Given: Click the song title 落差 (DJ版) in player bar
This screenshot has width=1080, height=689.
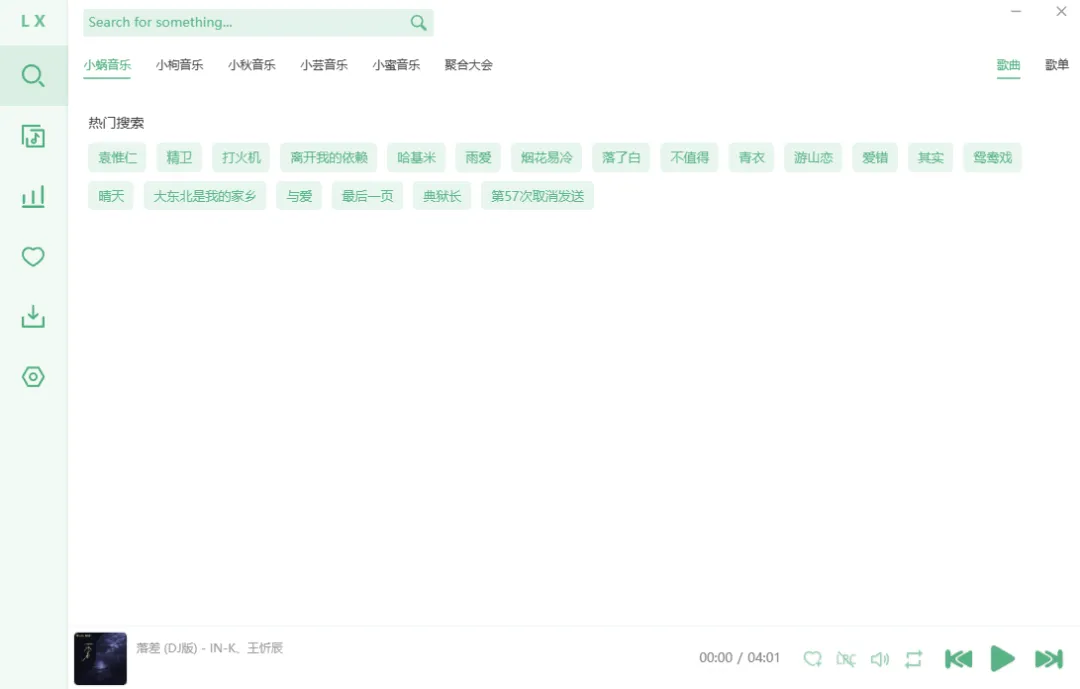Looking at the screenshot, I should [167, 648].
